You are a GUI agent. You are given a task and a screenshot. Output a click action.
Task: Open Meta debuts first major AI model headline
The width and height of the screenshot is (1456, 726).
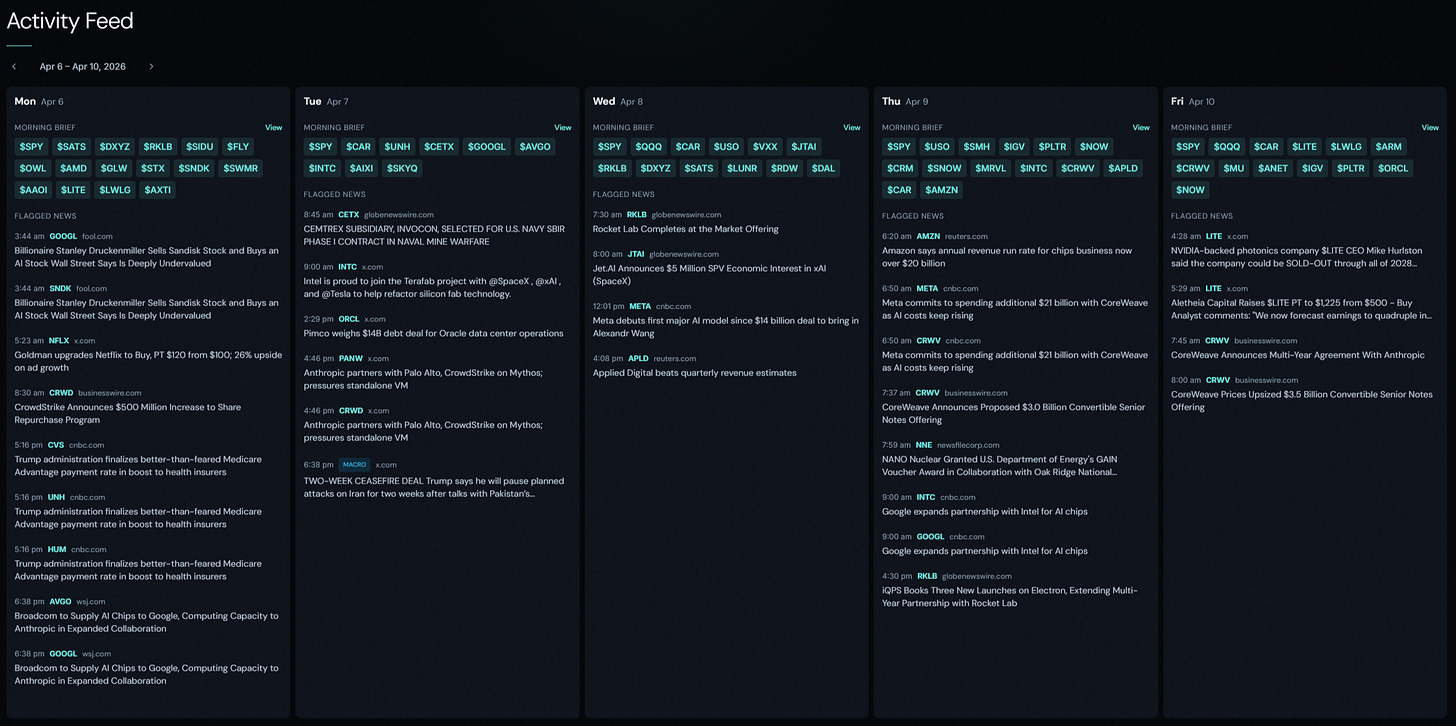(726, 327)
